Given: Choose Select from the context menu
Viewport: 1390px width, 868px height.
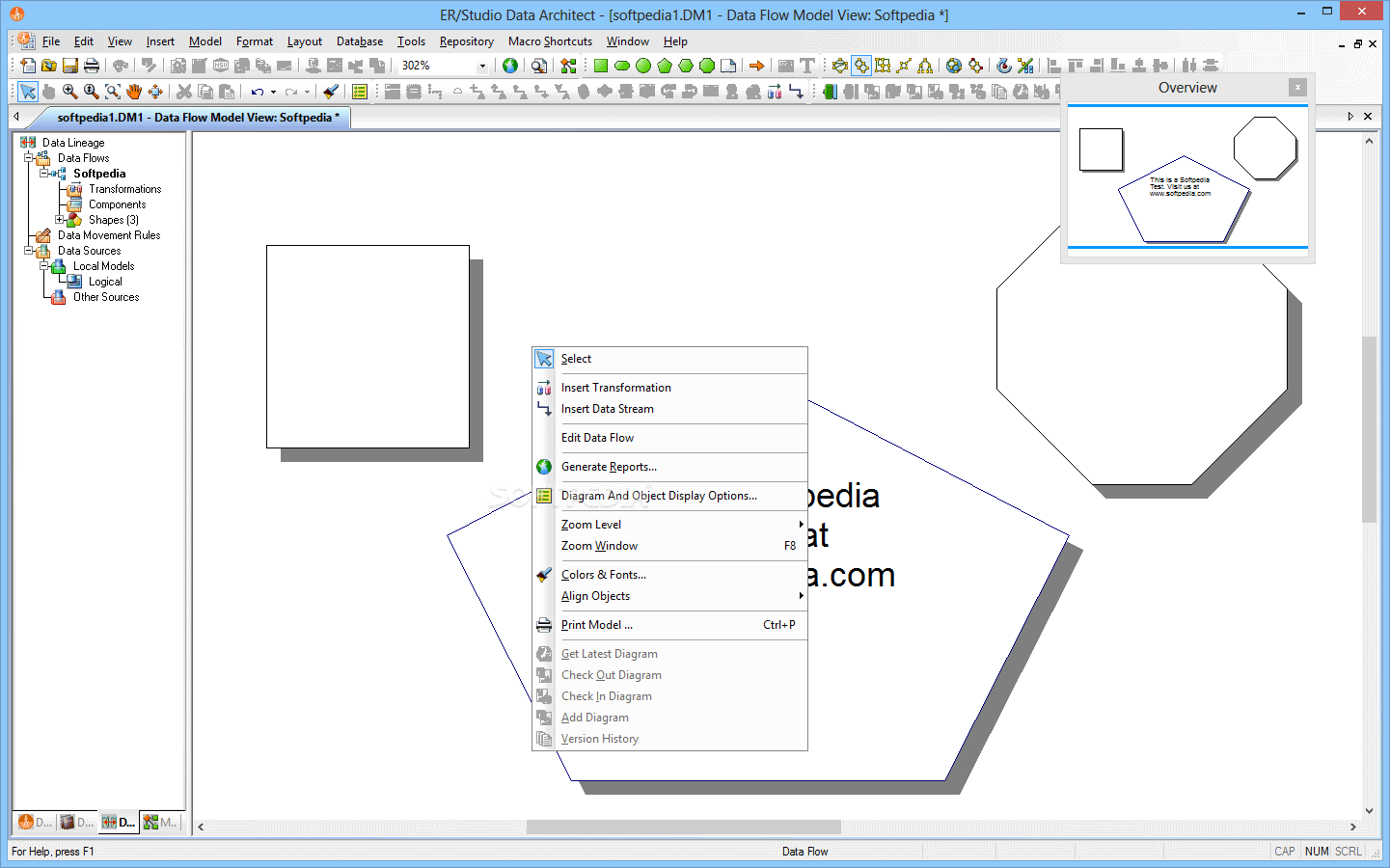Looking at the screenshot, I should (x=670, y=359).
